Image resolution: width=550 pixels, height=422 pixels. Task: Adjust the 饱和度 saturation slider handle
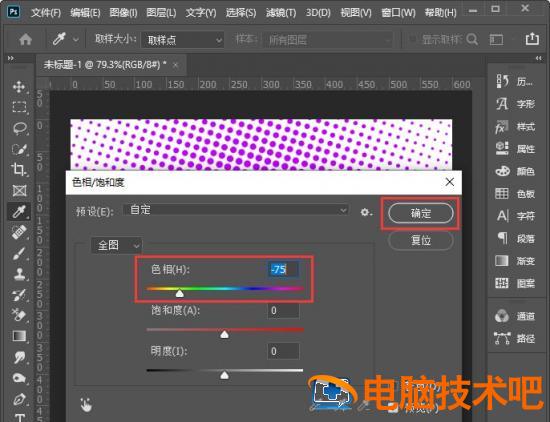click(x=224, y=334)
